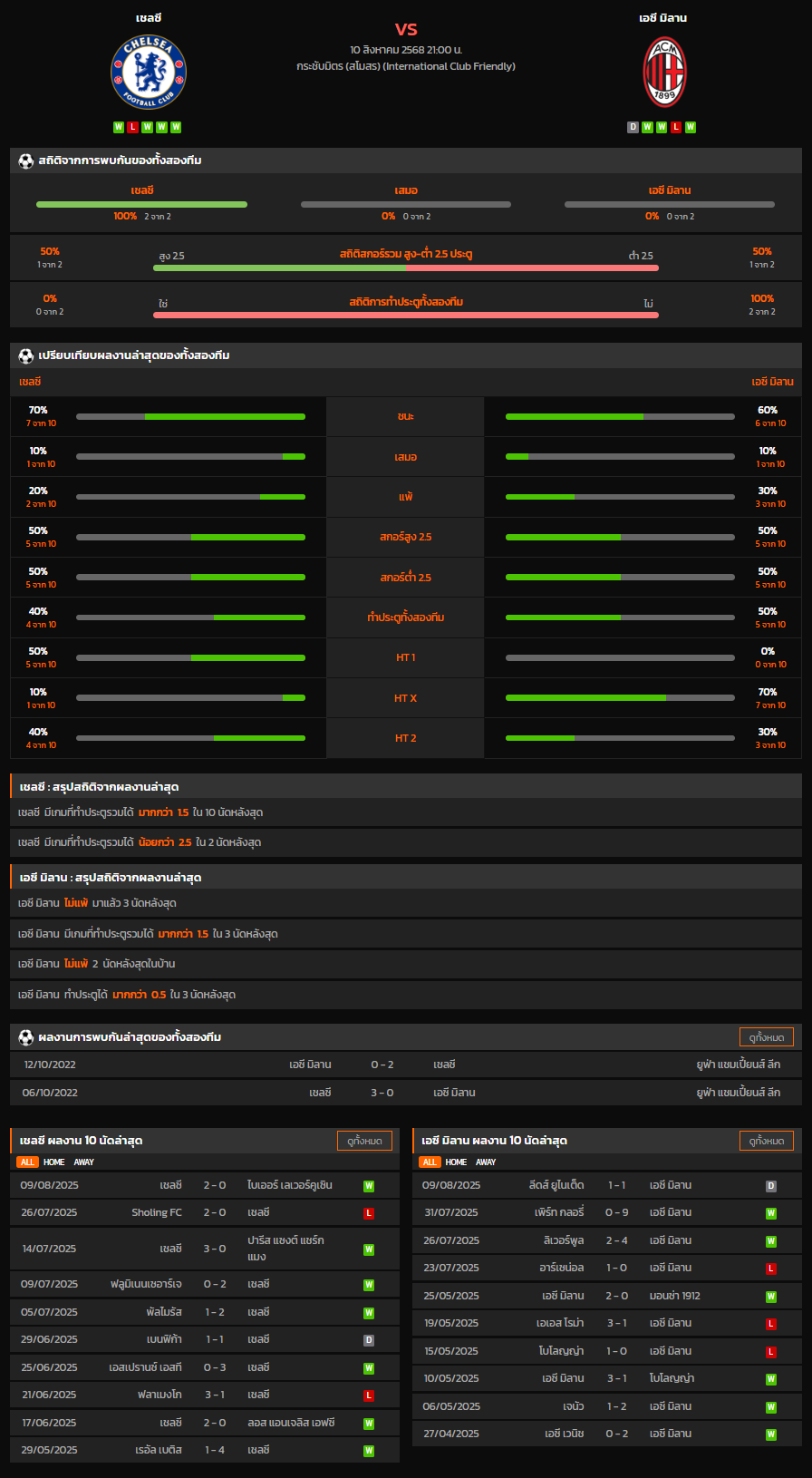Click the HT X comparison label
The width and height of the screenshot is (812, 1478).
pyautogui.click(x=405, y=698)
